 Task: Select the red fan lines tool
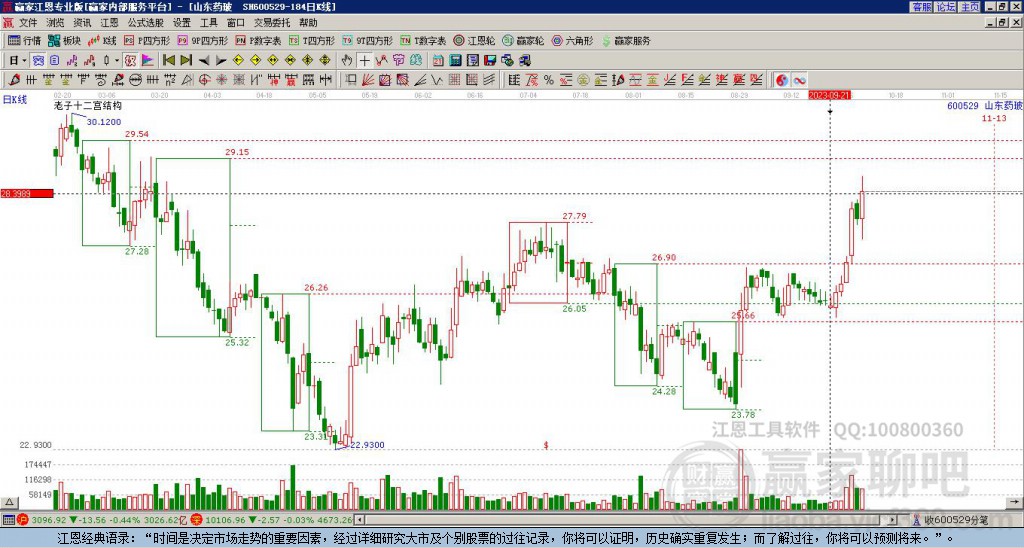368,80
